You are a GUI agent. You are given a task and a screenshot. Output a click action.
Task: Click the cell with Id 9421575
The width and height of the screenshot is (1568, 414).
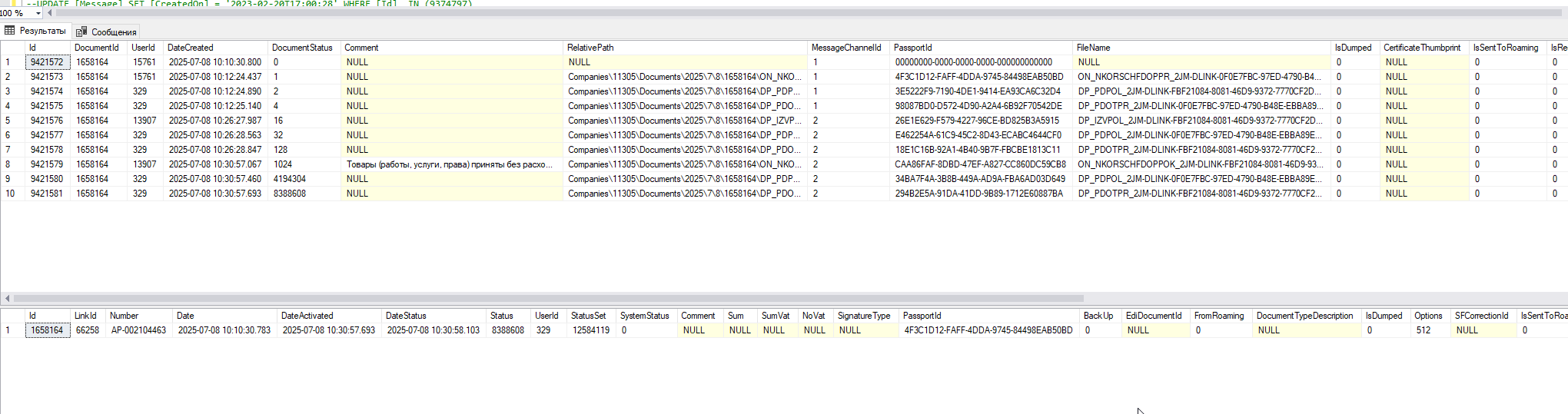pyautogui.click(x=48, y=106)
